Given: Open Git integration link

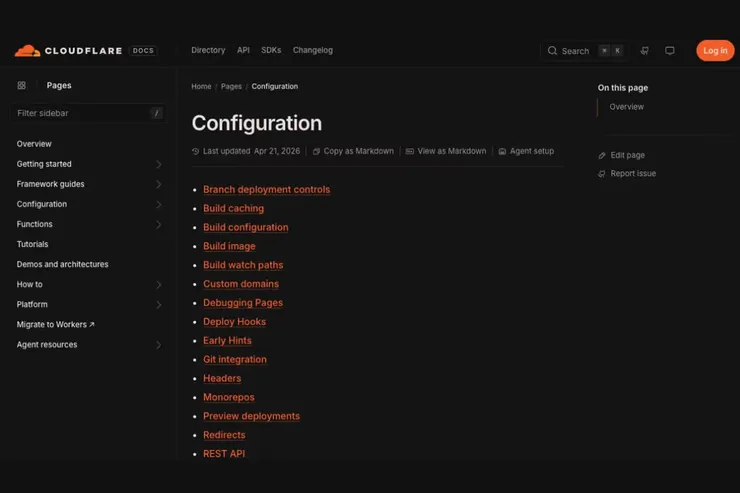Looking at the screenshot, I should tap(235, 359).
